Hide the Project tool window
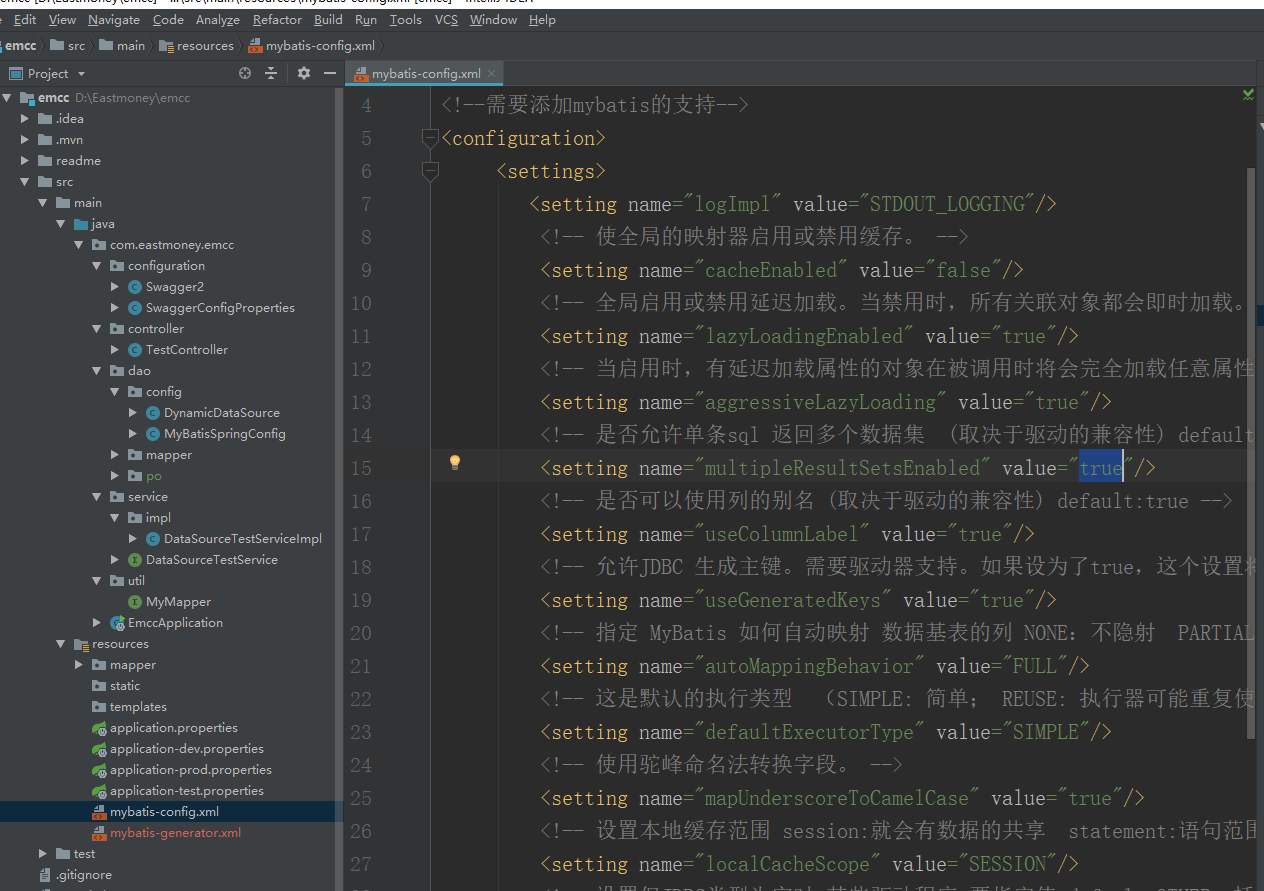This screenshot has width=1264, height=891. [329, 73]
